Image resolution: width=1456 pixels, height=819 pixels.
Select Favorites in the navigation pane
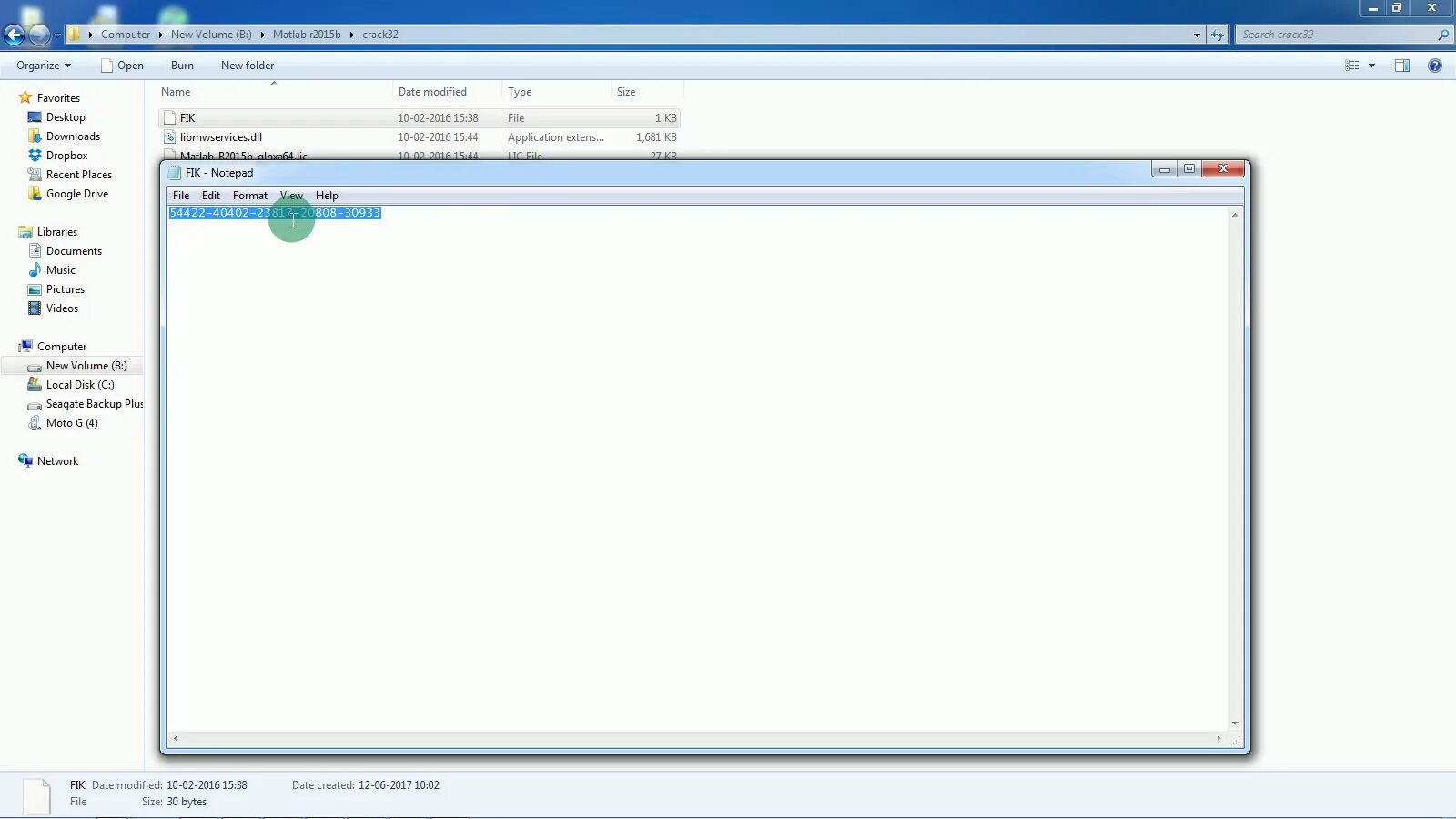coord(58,98)
